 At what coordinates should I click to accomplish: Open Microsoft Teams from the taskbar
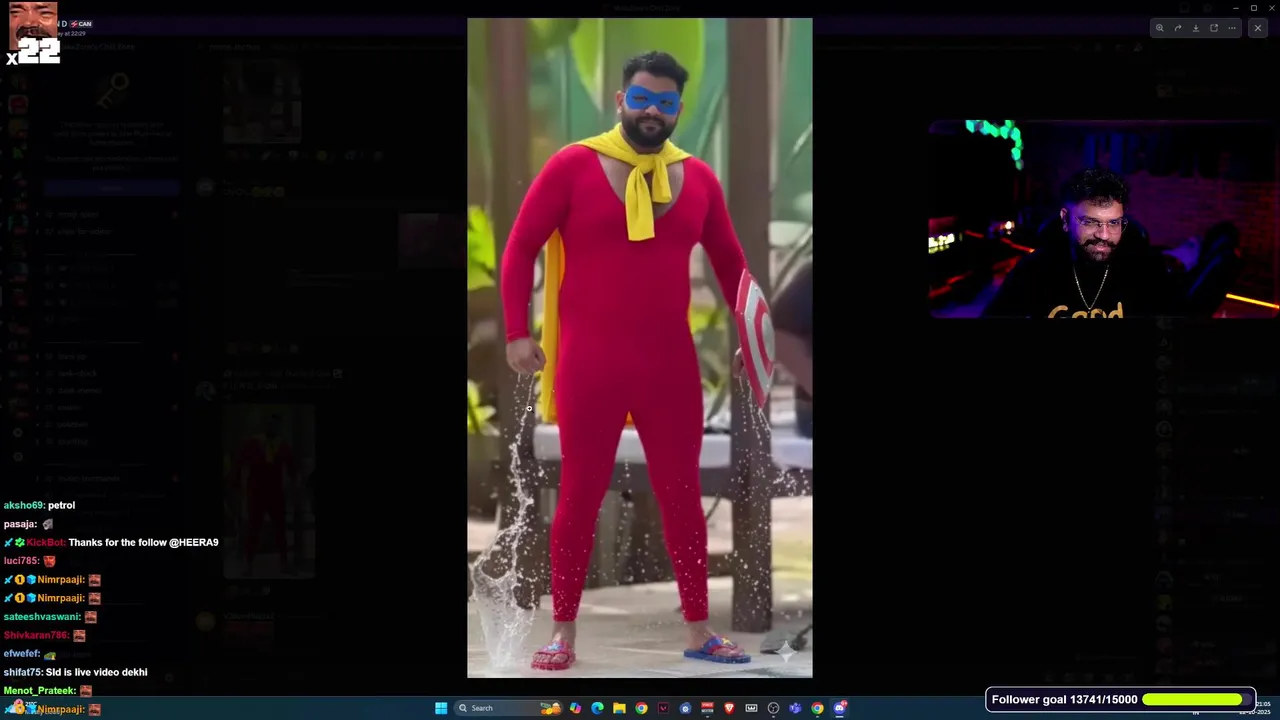pyautogui.click(x=795, y=708)
